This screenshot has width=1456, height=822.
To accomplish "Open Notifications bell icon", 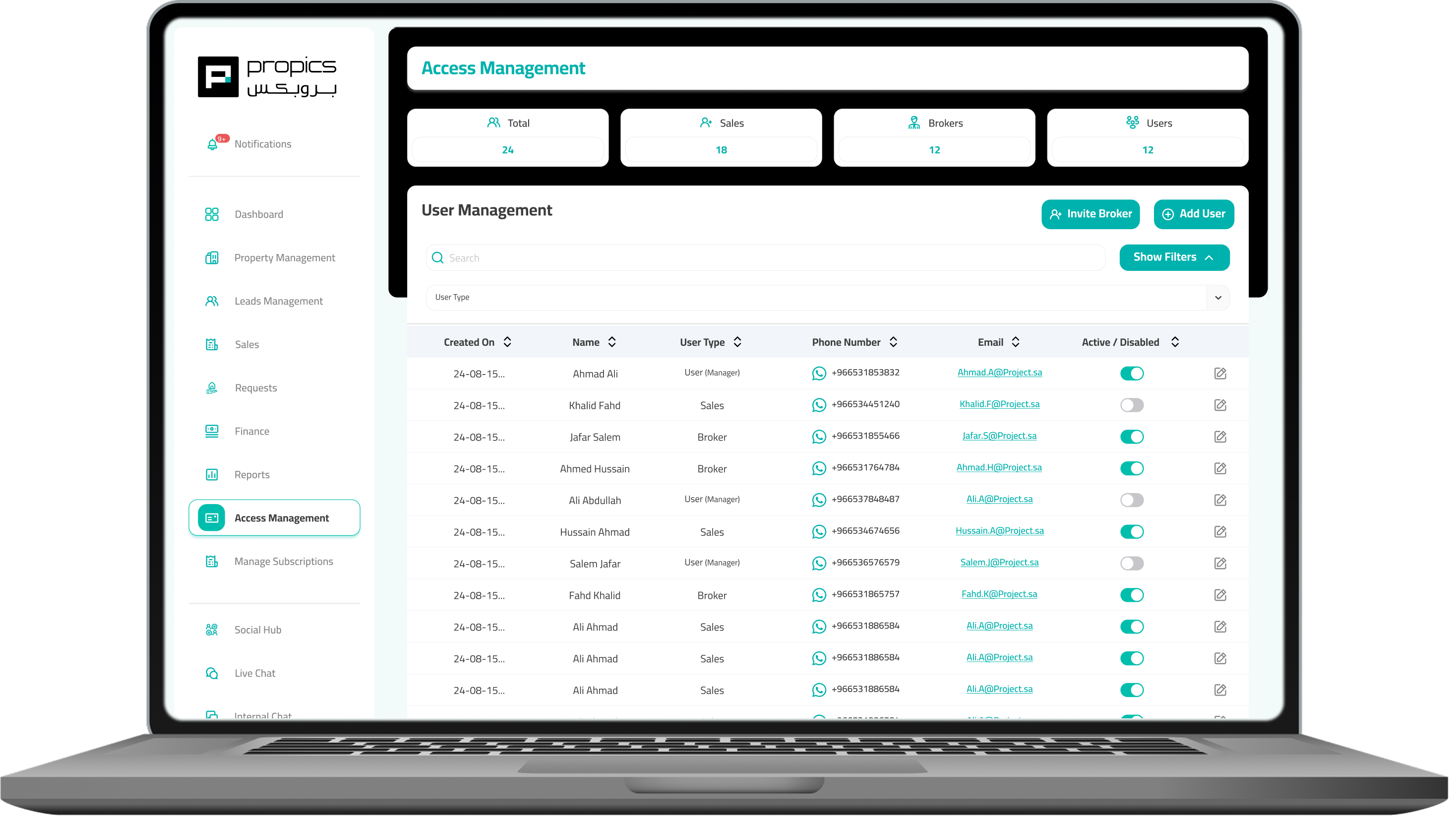I will tap(213, 144).
